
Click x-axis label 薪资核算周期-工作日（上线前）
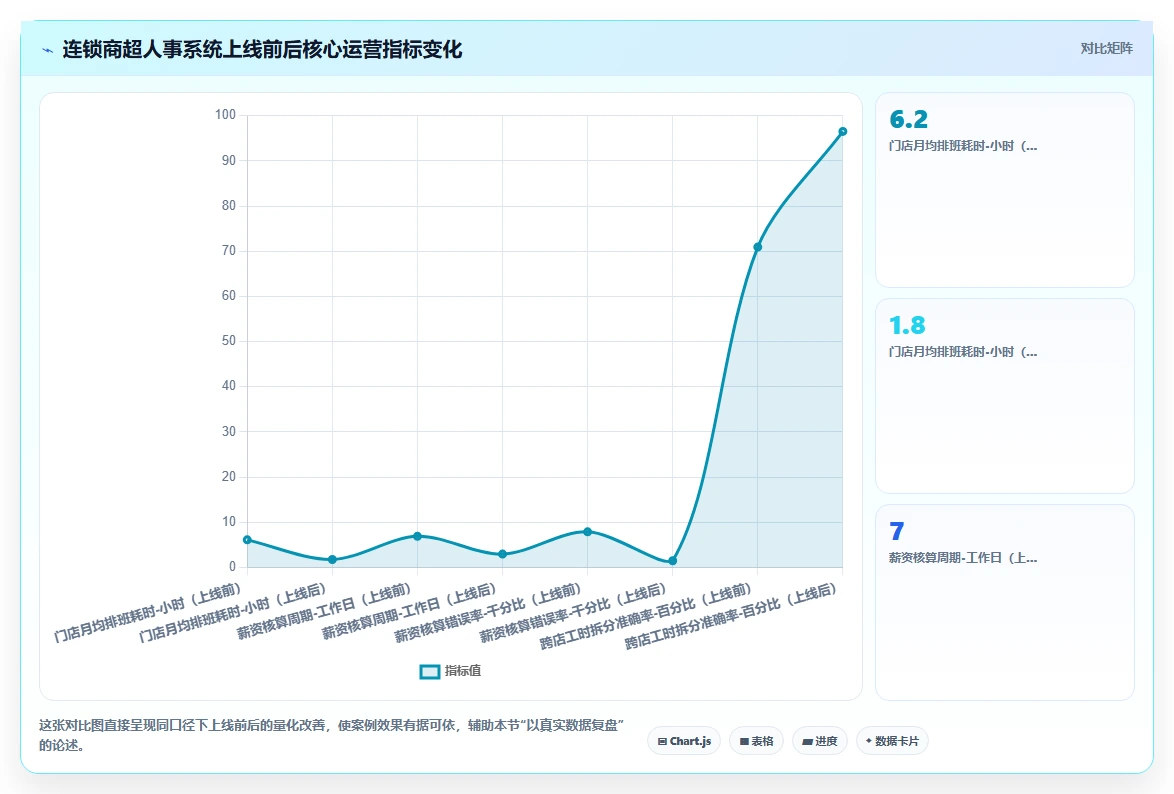(325, 611)
